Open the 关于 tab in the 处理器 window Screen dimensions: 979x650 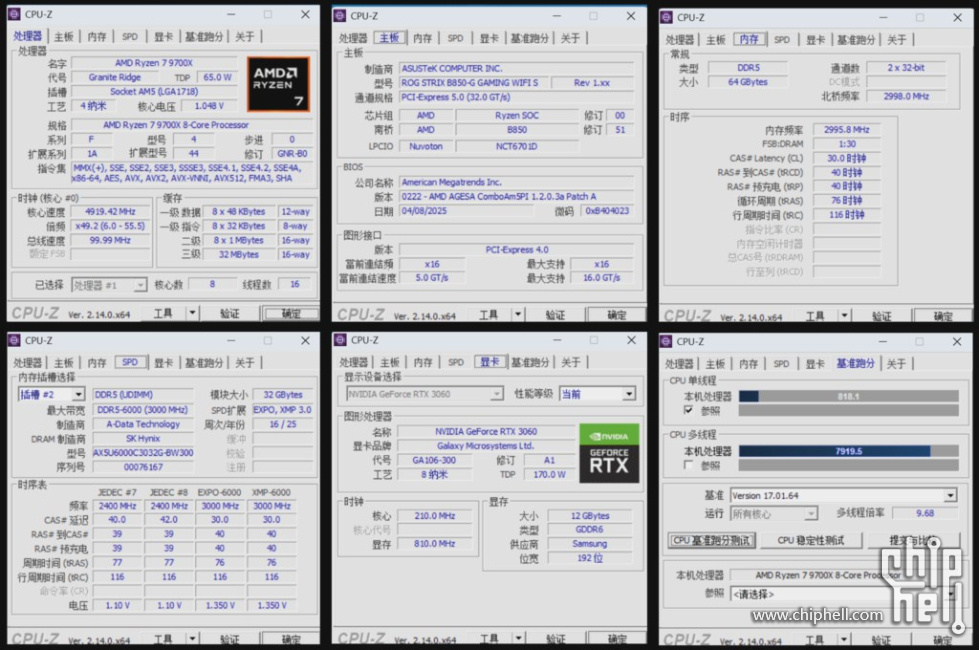pos(245,37)
